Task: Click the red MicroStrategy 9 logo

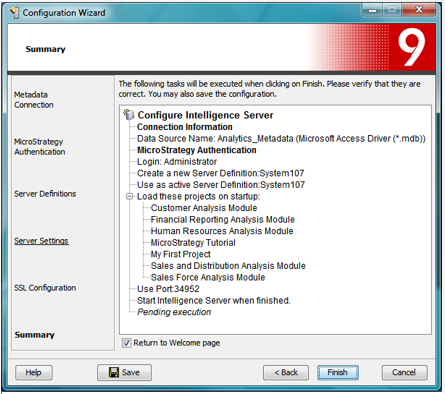Action: [x=412, y=47]
